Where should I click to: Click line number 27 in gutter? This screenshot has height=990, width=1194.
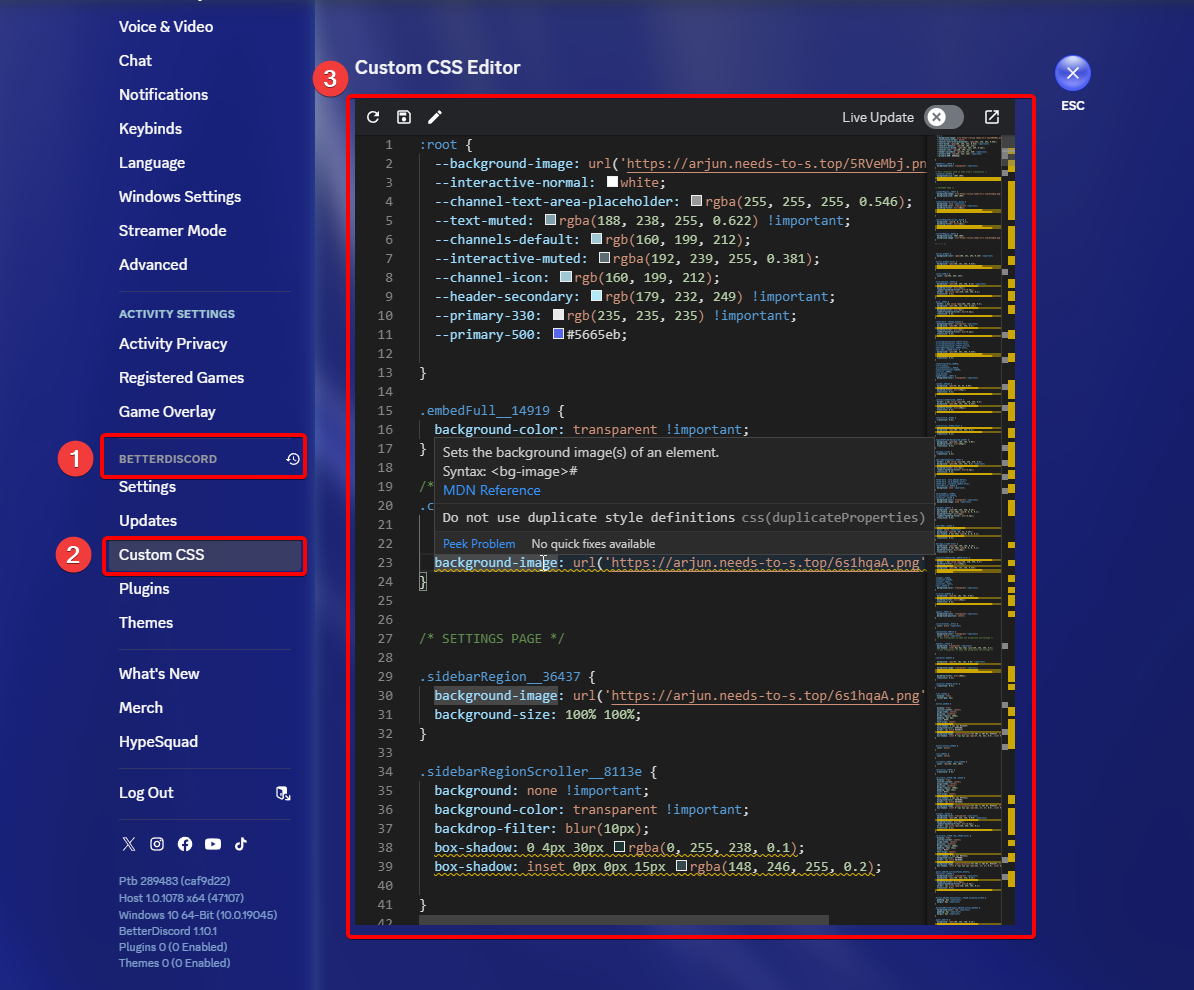385,638
